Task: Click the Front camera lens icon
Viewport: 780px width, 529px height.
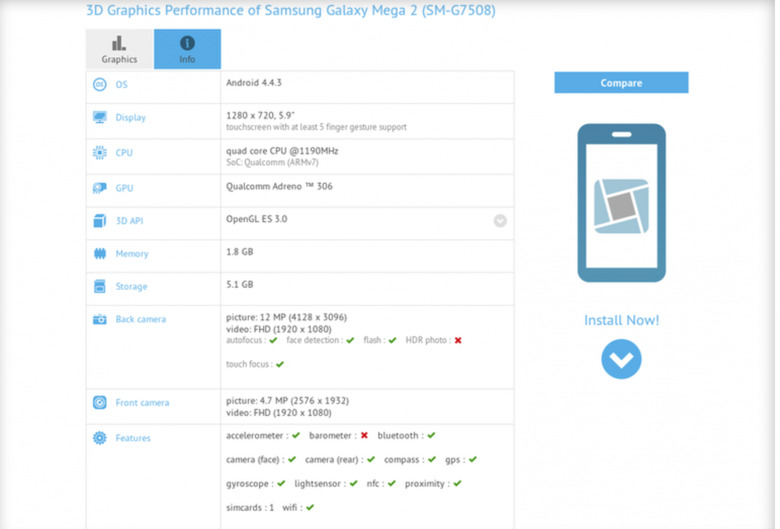Action: coord(99,403)
